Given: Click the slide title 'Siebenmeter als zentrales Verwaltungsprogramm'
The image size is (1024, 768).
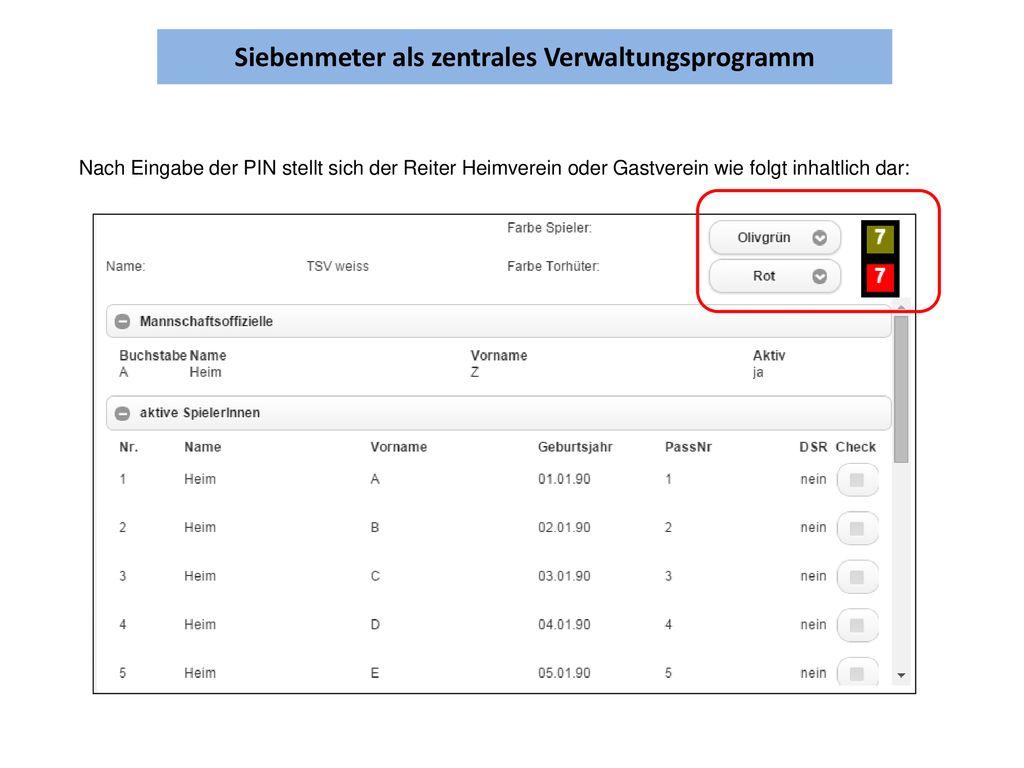Looking at the screenshot, I should click(x=524, y=57).
